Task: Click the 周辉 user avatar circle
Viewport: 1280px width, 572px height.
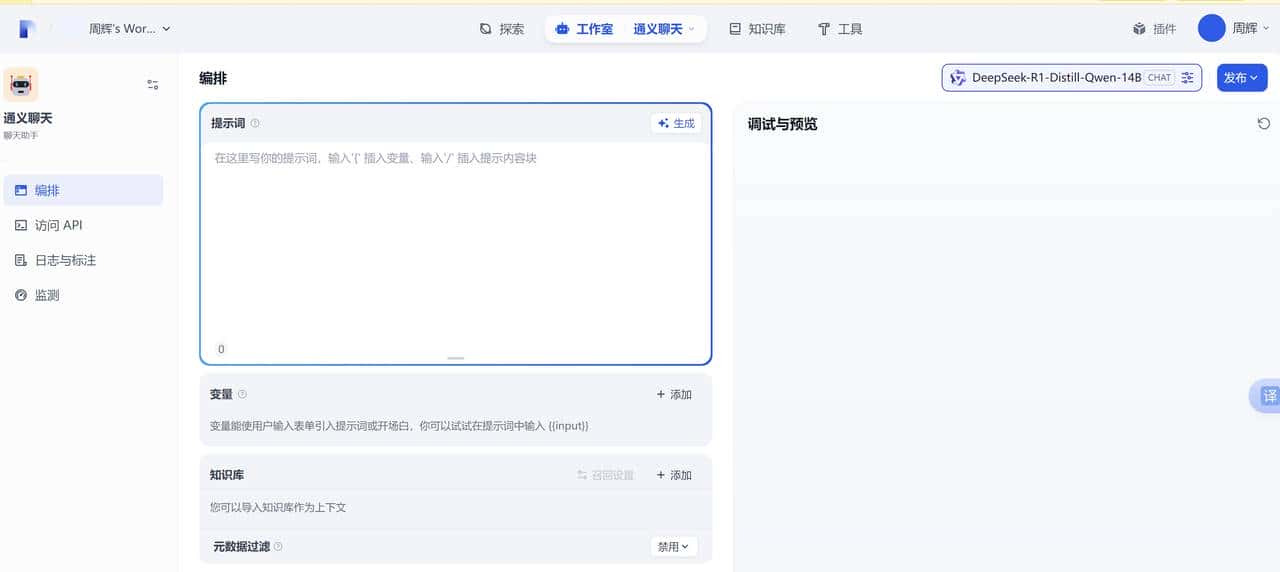Action: 1212,28
